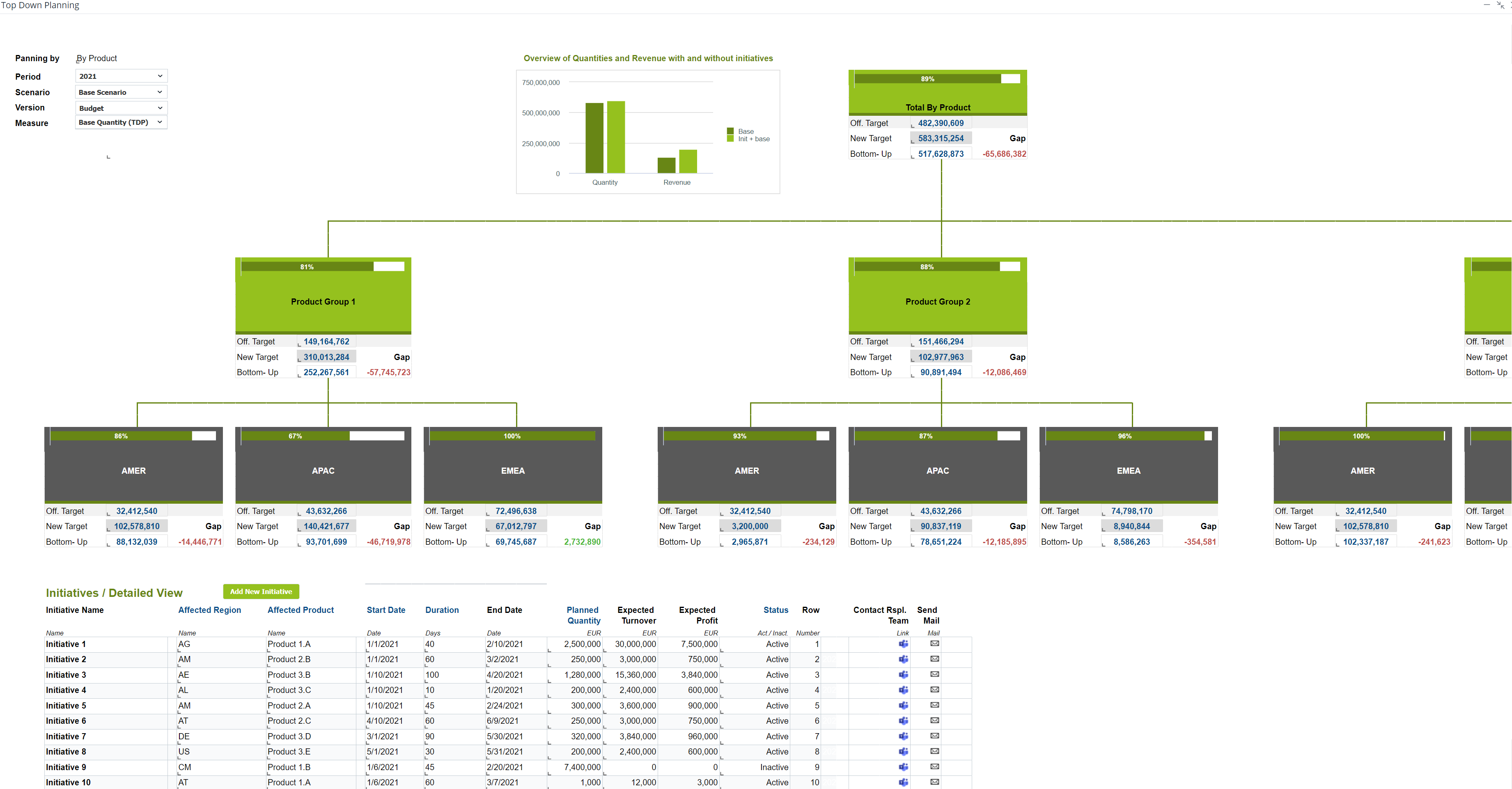Open Teams link for Initiative 7
This screenshot has width=1512, height=789.
point(903,736)
